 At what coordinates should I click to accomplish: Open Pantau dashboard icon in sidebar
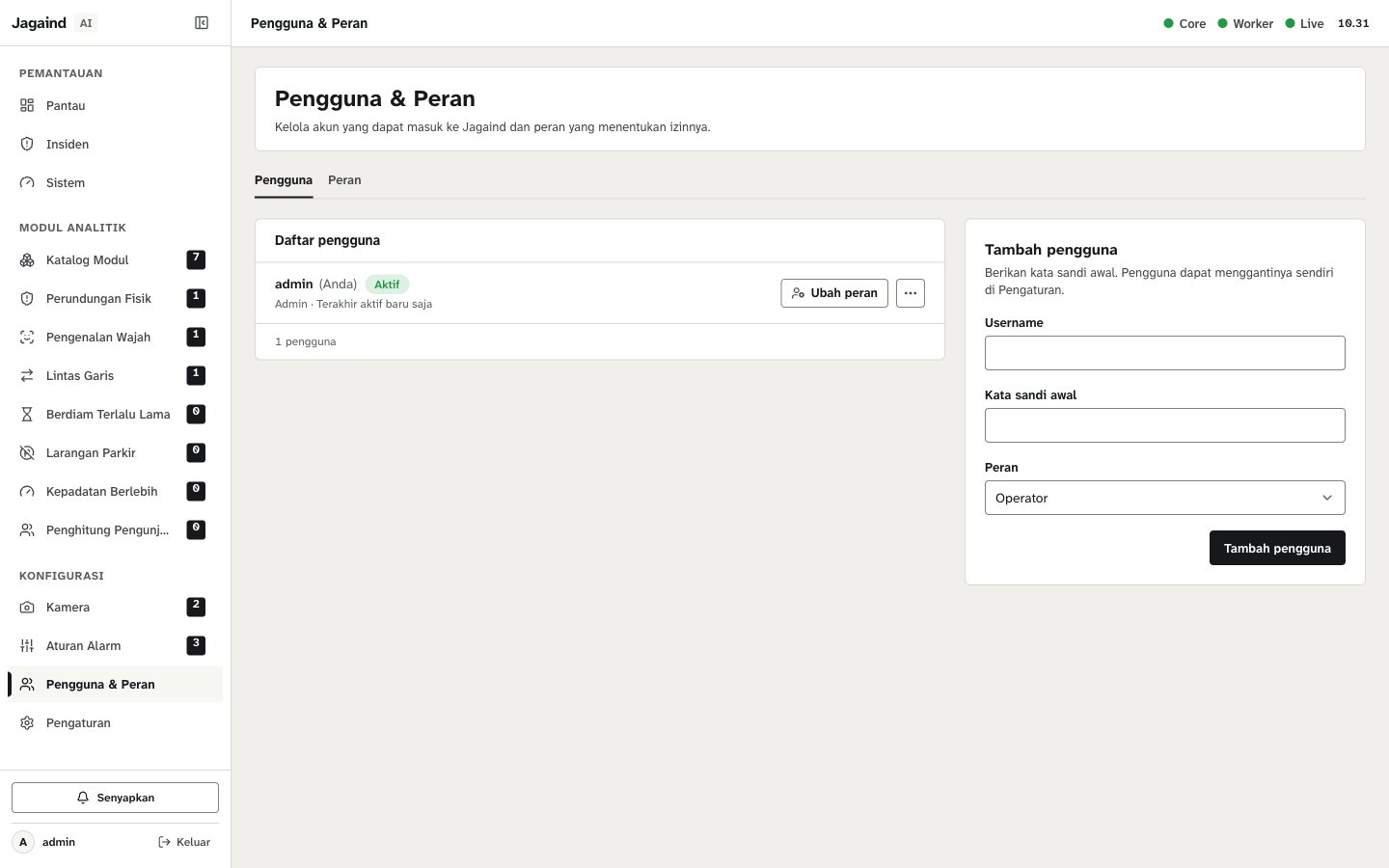pyautogui.click(x=27, y=105)
